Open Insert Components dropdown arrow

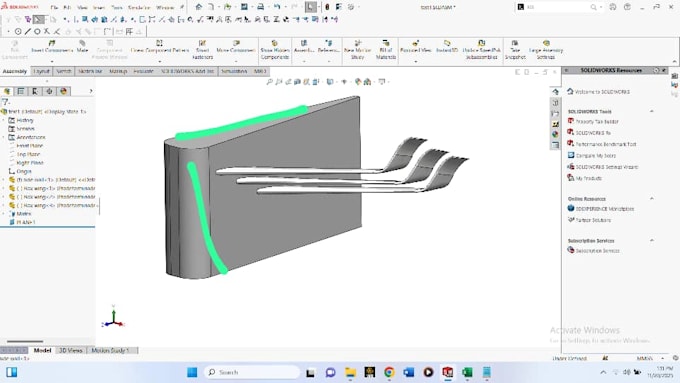52,62
